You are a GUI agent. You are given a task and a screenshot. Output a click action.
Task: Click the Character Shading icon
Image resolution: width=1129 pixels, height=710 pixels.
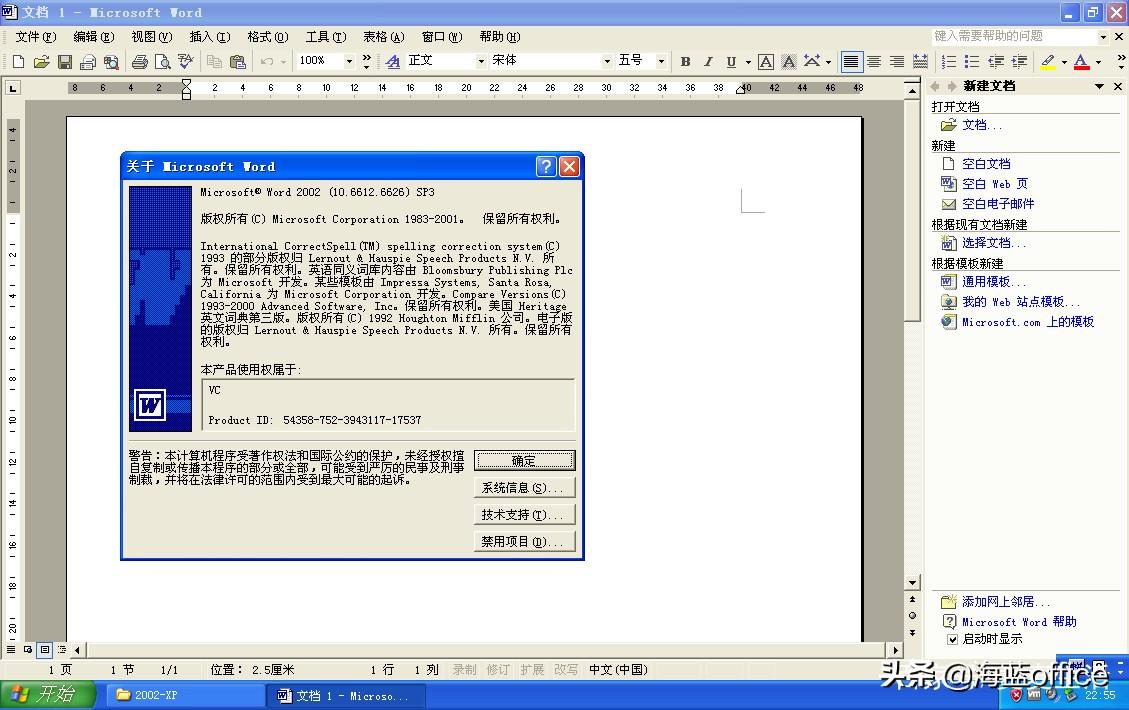[789, 62]
